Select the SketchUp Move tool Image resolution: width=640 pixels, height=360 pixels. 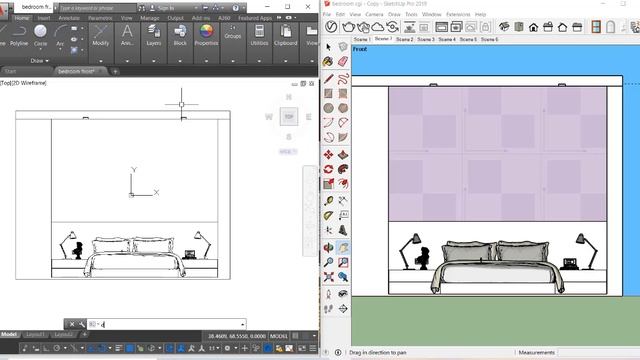coord(328,155)
